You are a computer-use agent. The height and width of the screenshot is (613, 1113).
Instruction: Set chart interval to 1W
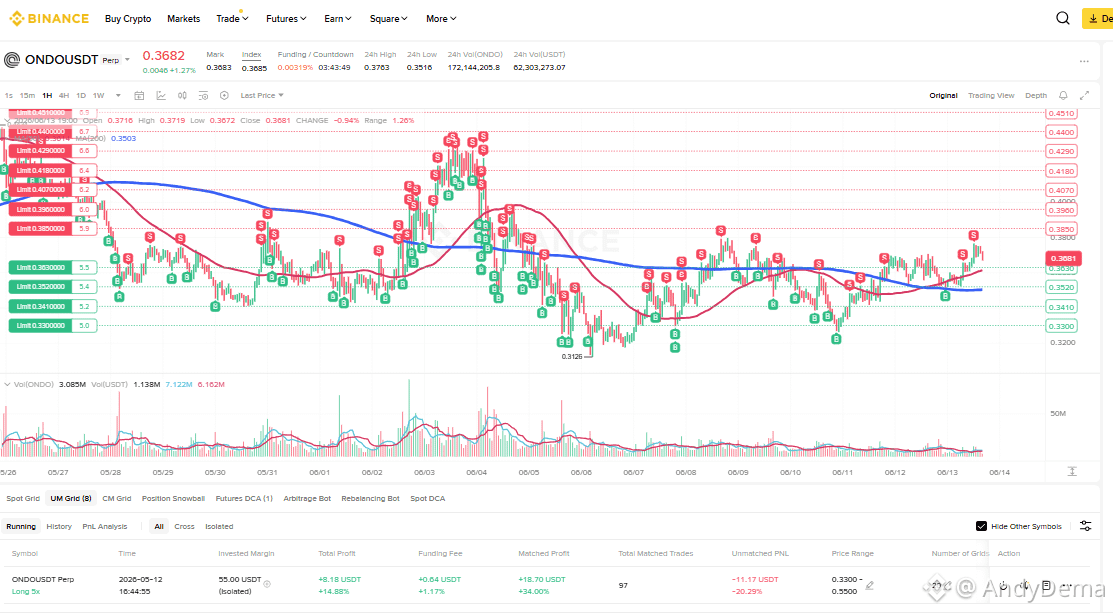tap(99, 95)
